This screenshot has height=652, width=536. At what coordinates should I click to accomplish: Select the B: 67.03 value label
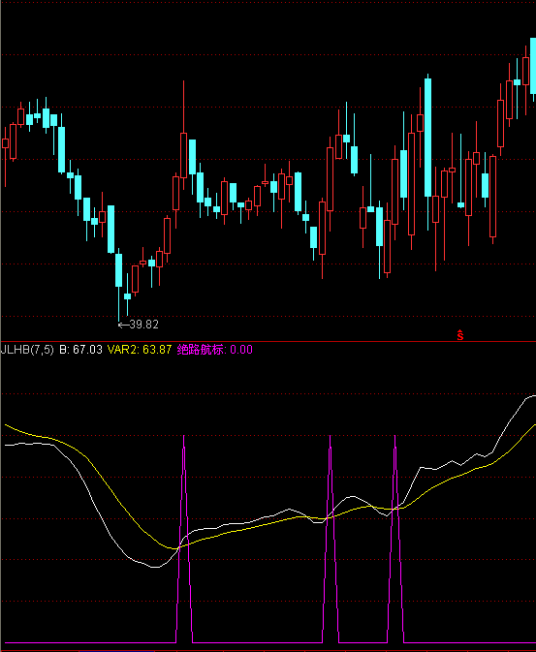coord(81,350)
